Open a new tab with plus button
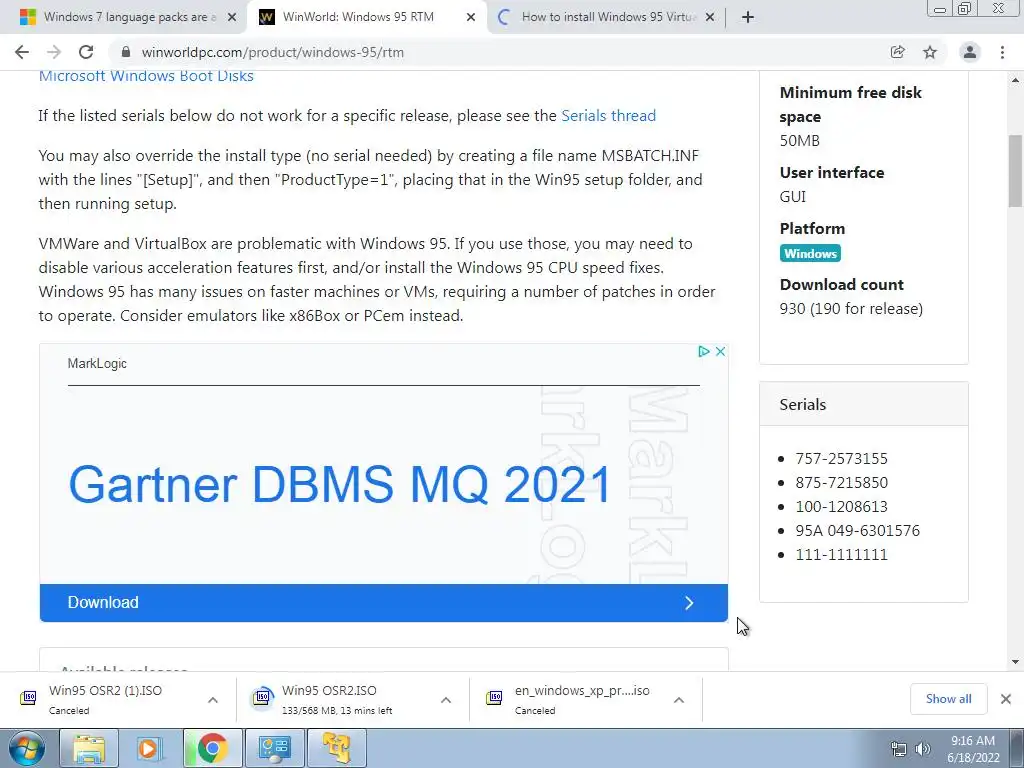The width and height of the screenshot is (1024, 768). 748,17
